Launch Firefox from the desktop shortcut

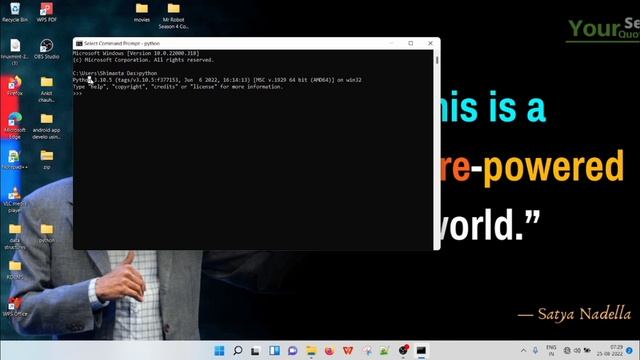[15, 86]
